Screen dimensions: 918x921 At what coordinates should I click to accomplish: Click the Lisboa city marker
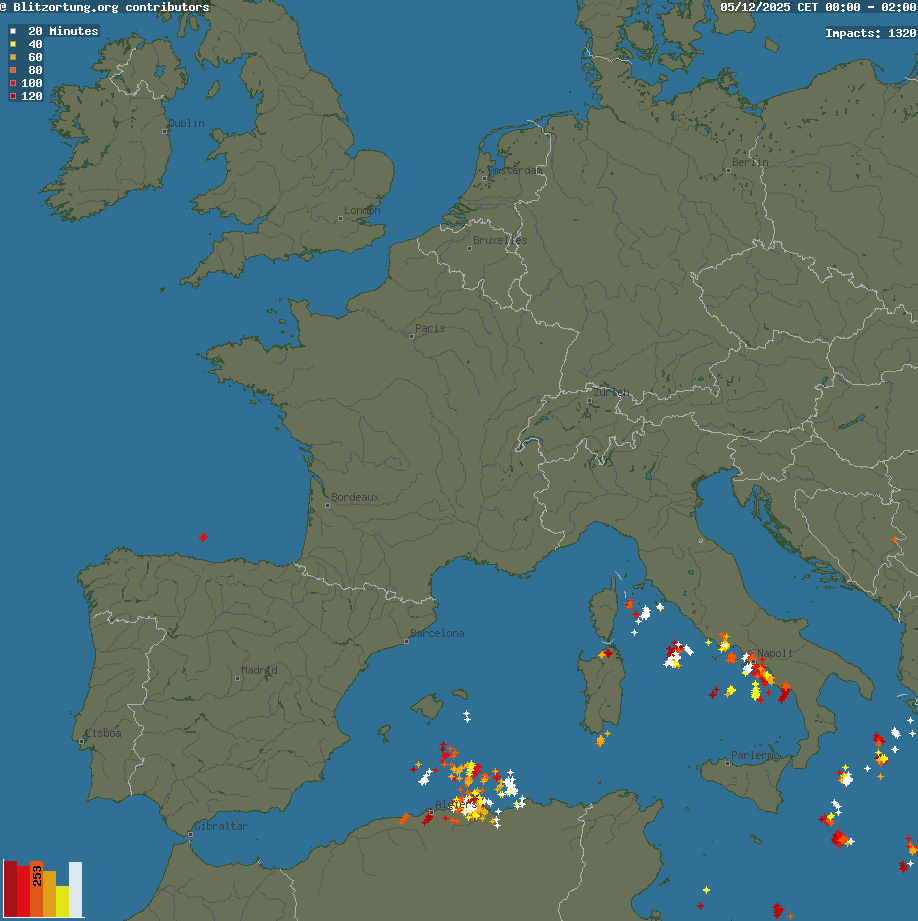click(88, 740)
